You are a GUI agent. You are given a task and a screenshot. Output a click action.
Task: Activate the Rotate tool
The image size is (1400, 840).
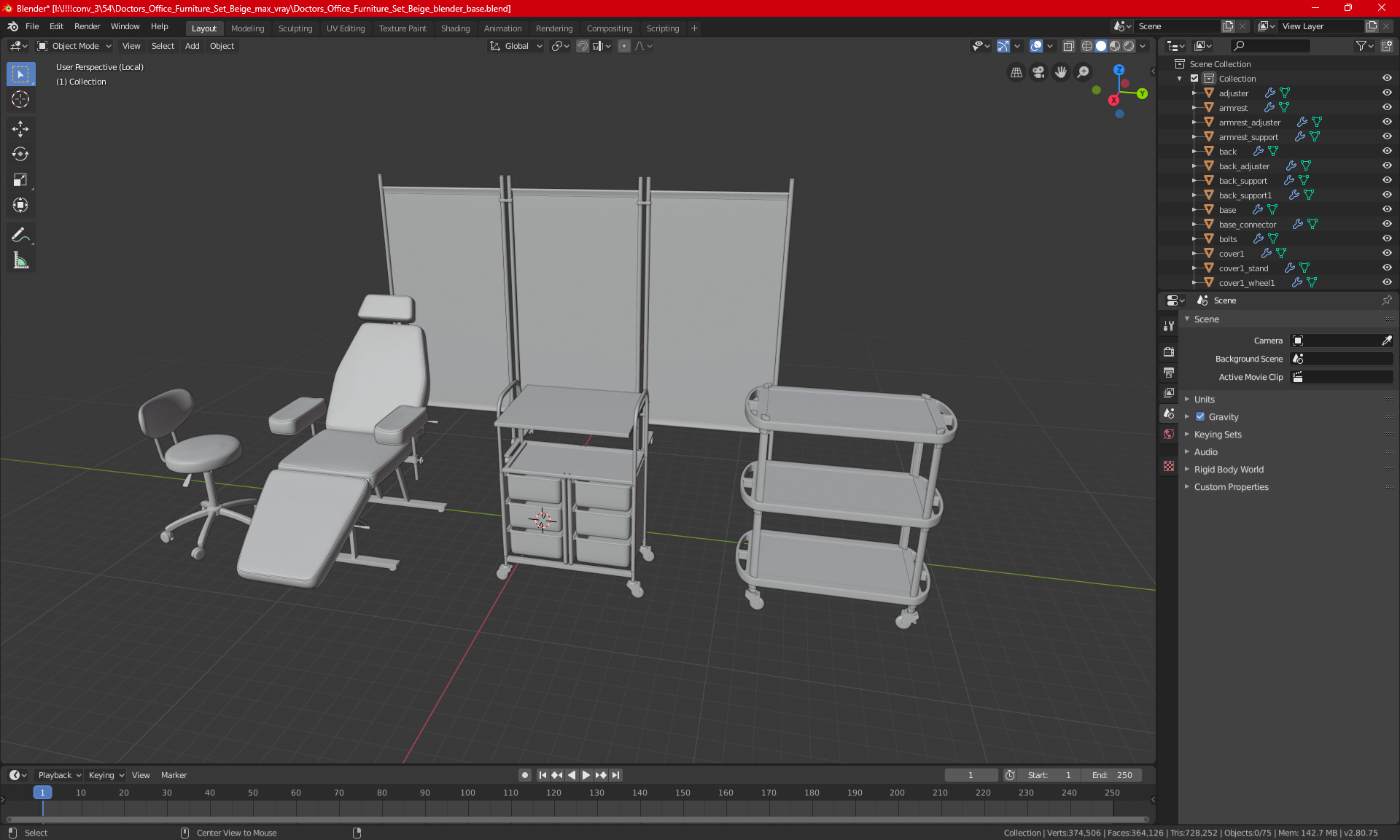click(20, 154)
